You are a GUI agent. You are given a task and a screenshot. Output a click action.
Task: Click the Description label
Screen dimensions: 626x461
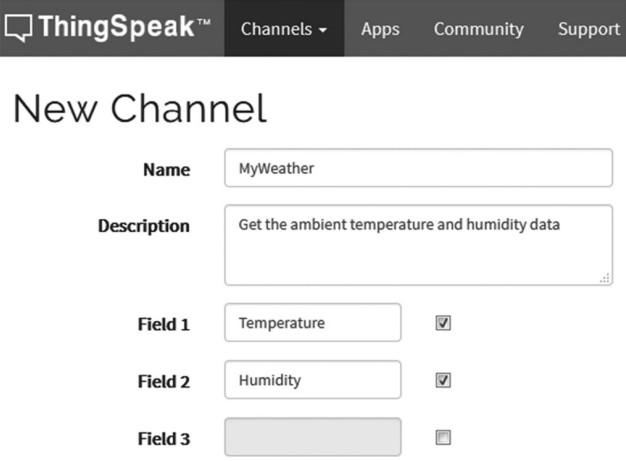pos(143,226)
